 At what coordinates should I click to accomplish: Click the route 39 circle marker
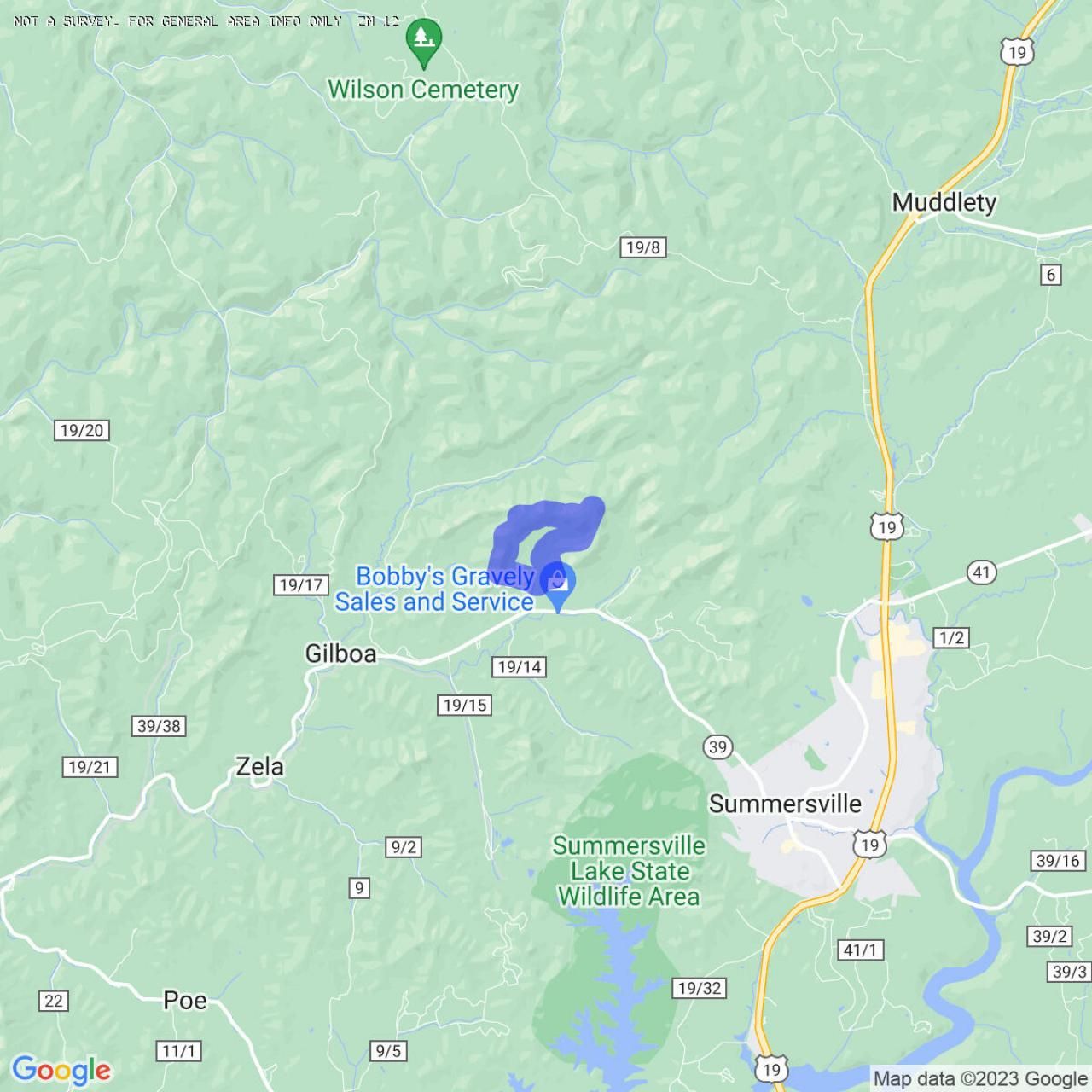click(x=718, y=747)
